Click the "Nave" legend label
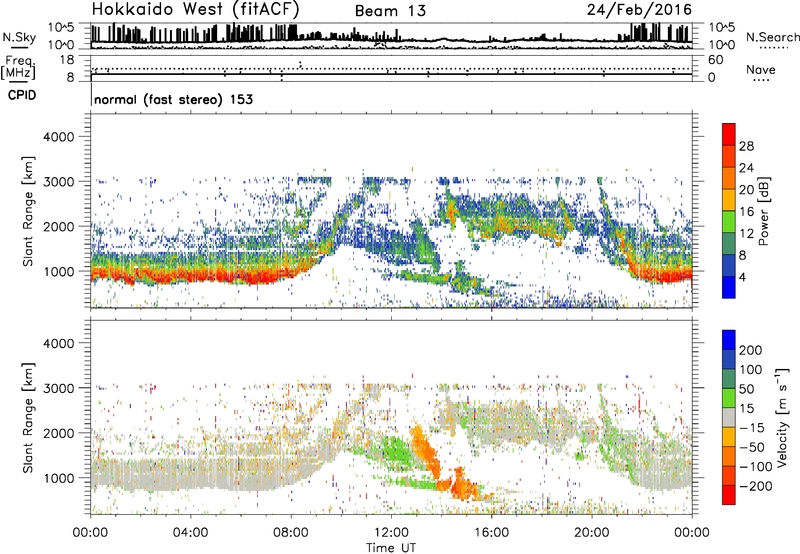The width and height of the screenshot is (800, 554). point(761,69)
